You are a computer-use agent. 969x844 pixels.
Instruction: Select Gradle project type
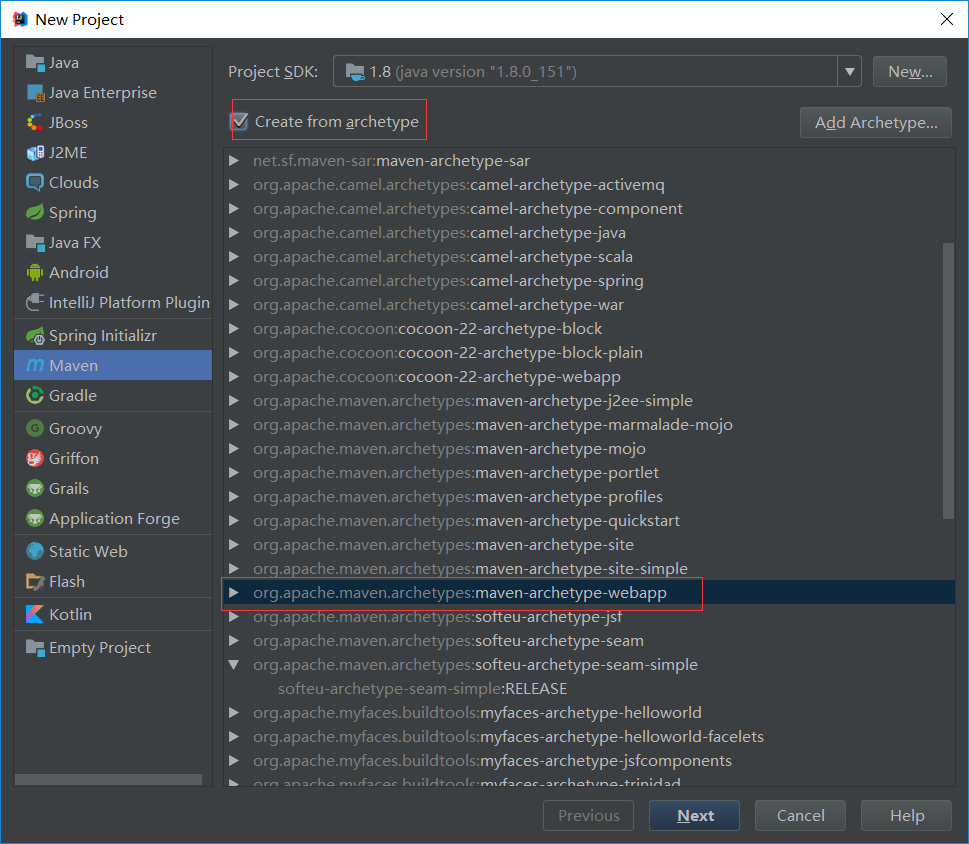(x=113, y=395)
